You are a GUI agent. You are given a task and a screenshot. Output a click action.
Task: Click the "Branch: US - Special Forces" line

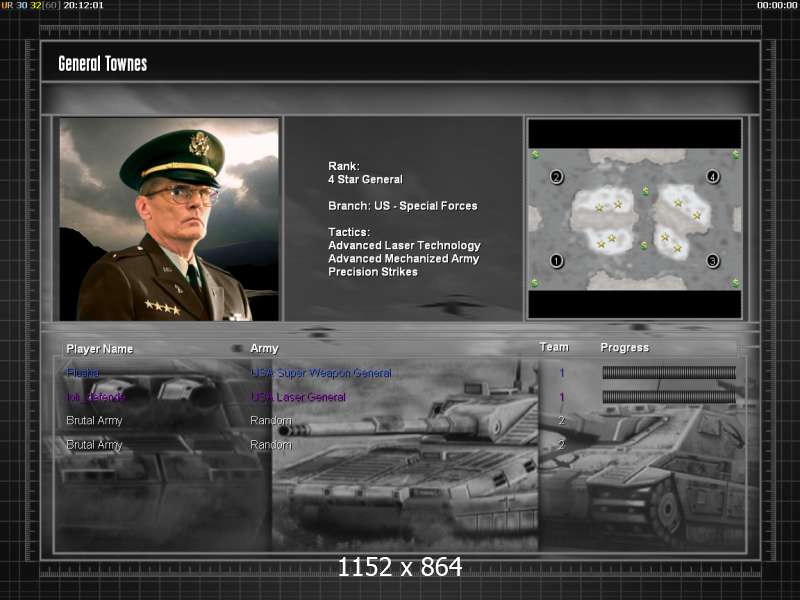pos(403,206)
